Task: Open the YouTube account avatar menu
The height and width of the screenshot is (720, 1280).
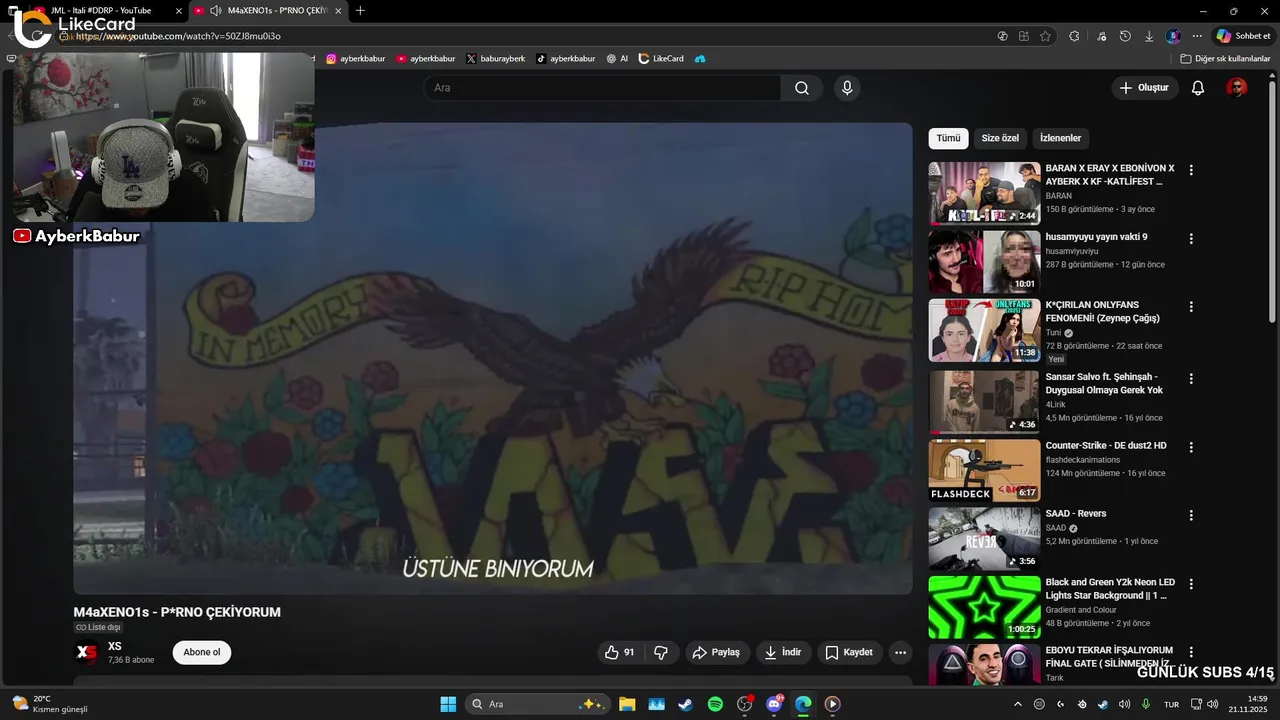Action: tap(1237, 88)
